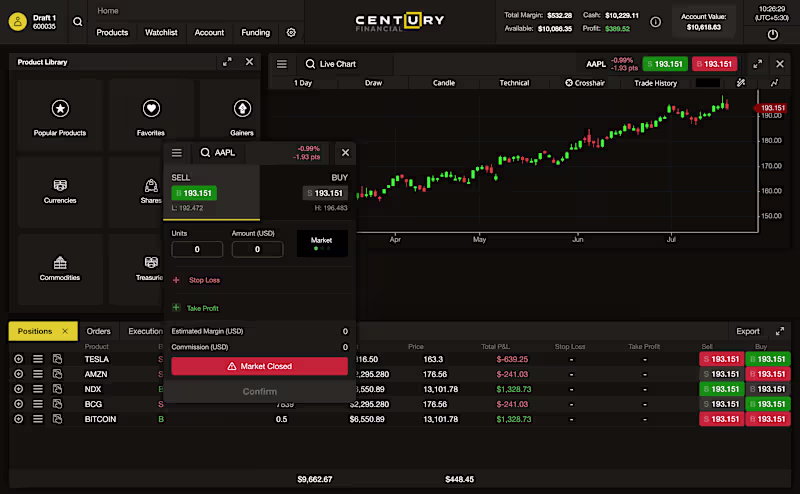Screen dimensions: 800x494
Task: Click the Export button
Action: tap(748, 331)
